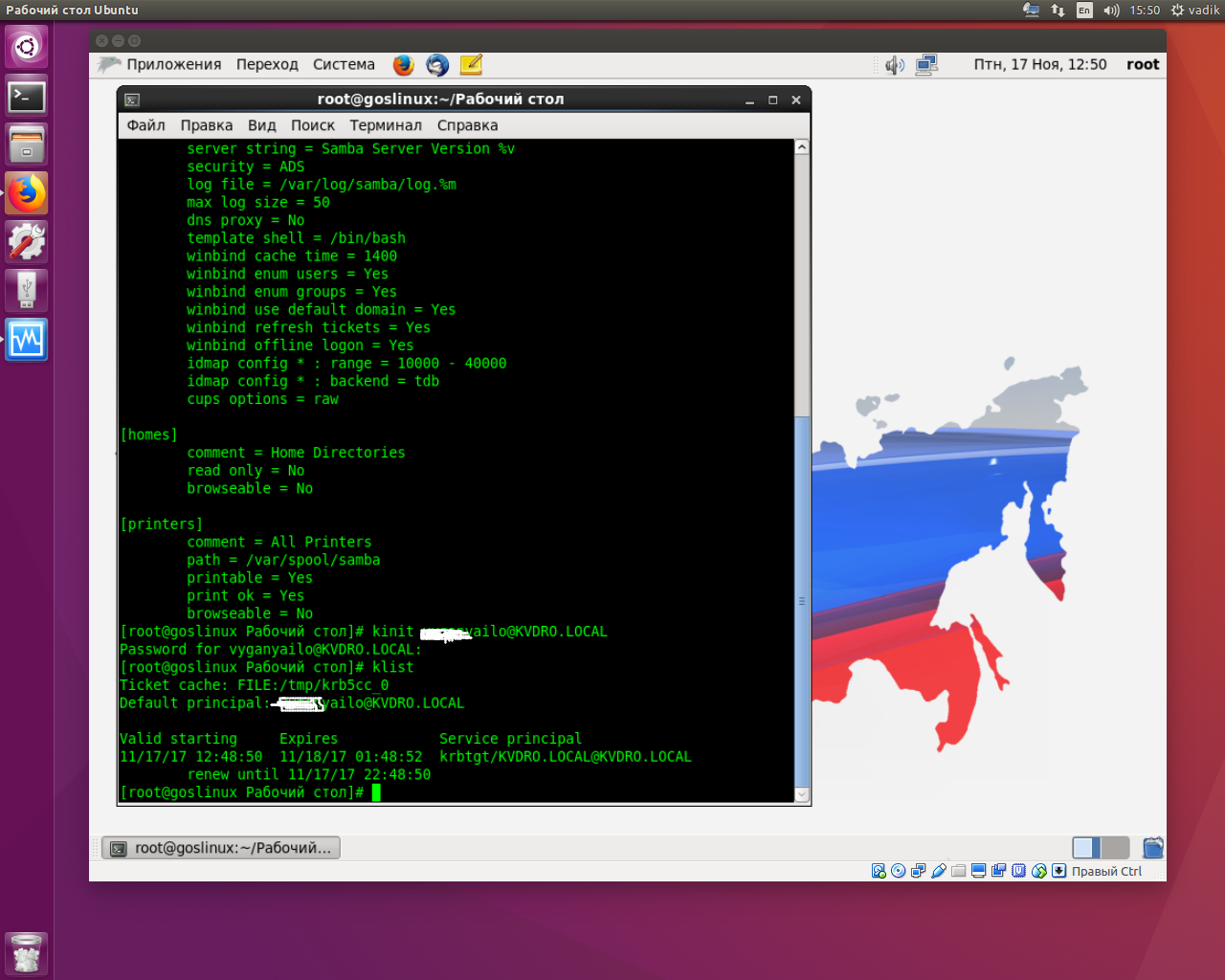This screenshot has width=1225, height=980.
Task: Click VirtualBox CPU virtualization indicator
Action: (1019, 871)
